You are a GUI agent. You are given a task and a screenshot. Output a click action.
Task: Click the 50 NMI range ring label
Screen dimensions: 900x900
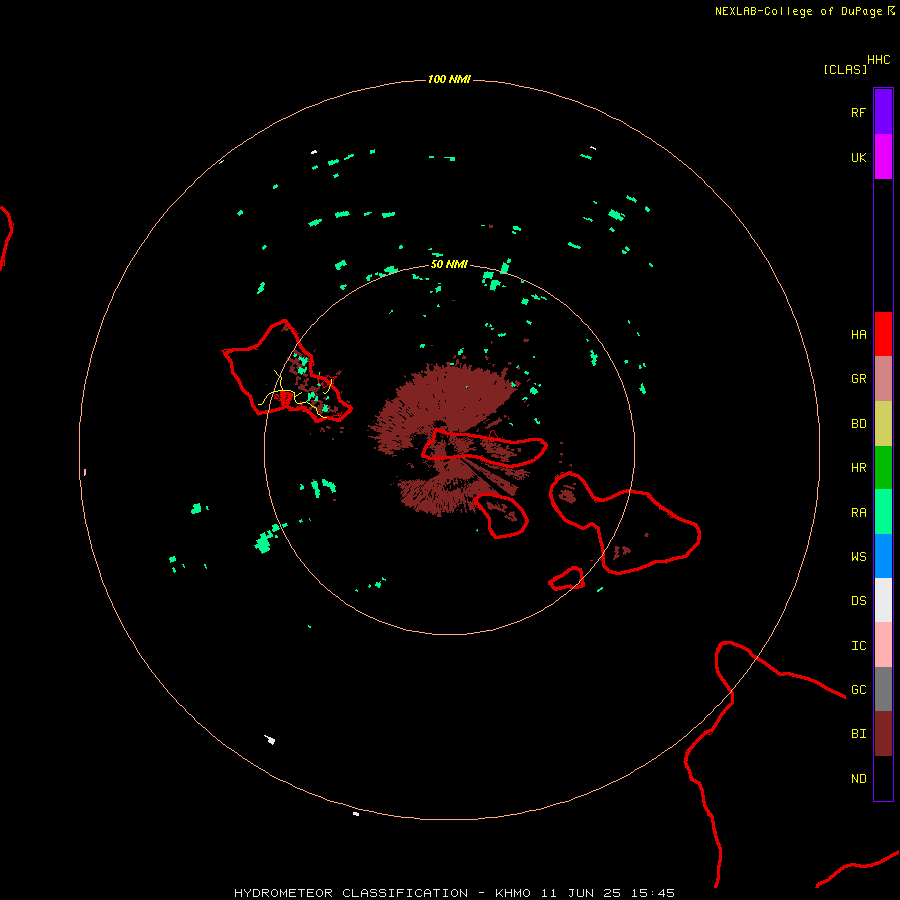[449, 265]
